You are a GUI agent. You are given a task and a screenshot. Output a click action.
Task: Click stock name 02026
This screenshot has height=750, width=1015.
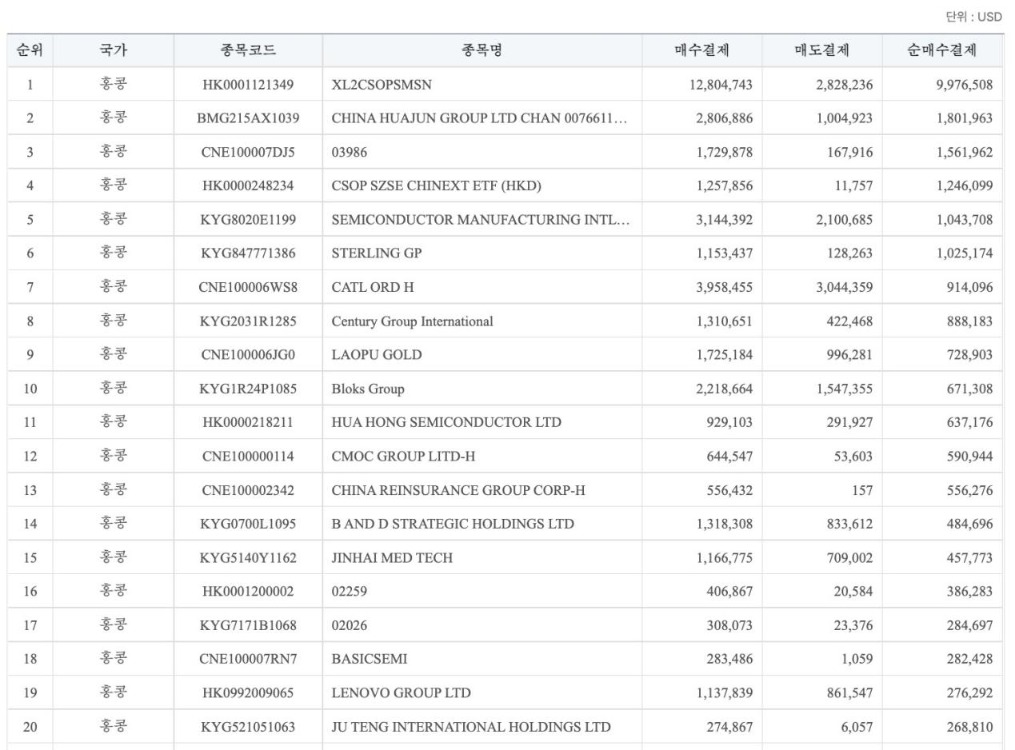349,626
